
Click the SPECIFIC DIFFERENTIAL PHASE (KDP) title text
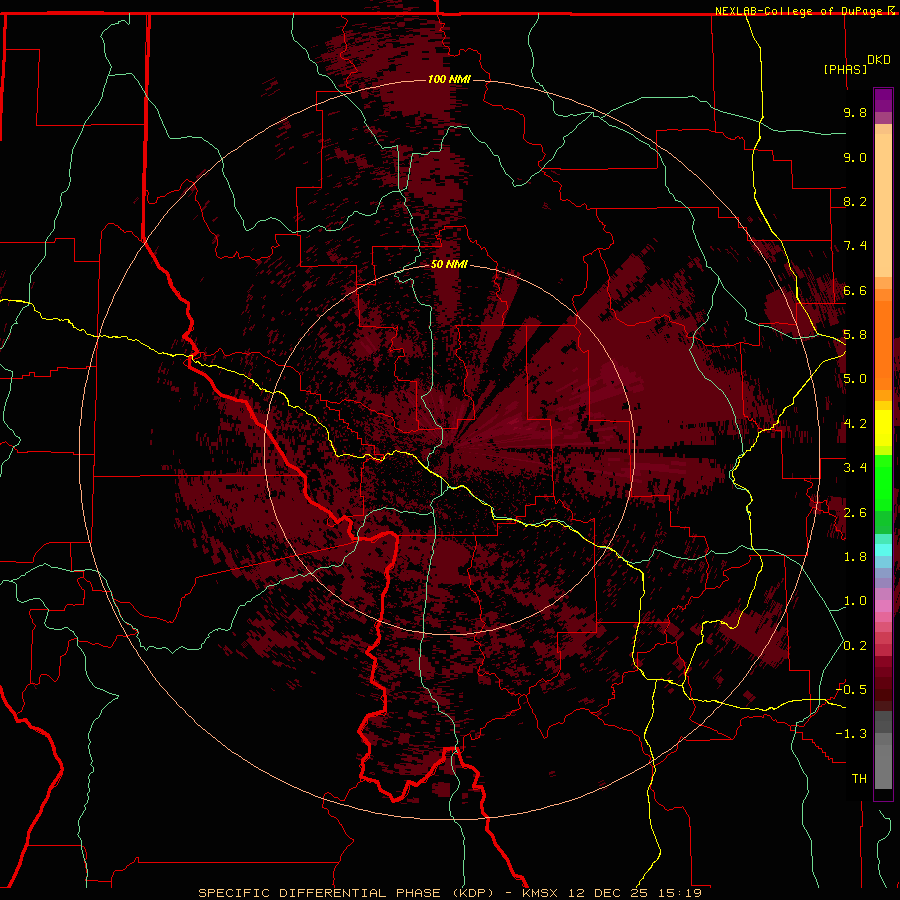[346, 893]
